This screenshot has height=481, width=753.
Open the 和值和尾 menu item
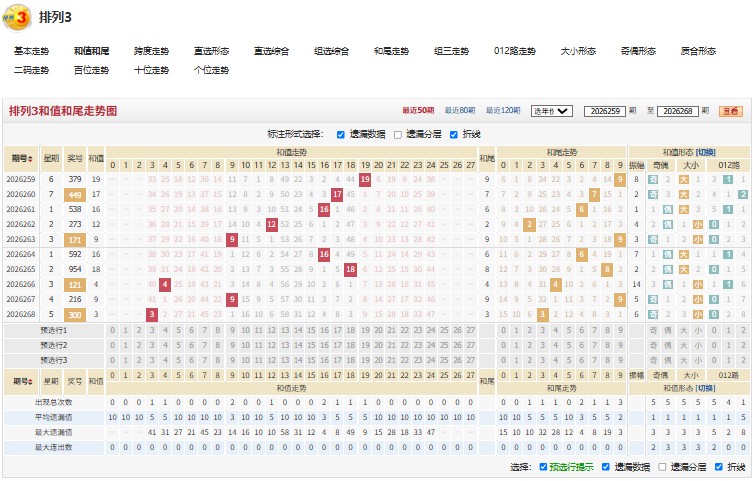(x=91, y=51)
